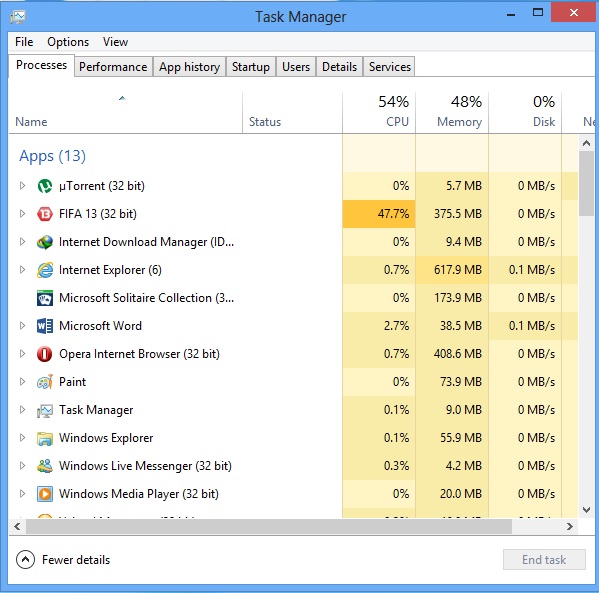Screen dimensions: 599x593
Task: Select the FIFA 13 47.7% CPU cell
Action: 379,214
